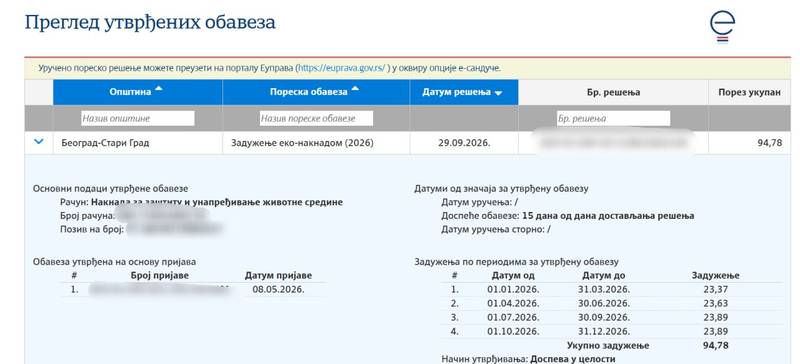Select the 30.06.2026. end date
This screenshot has width=800, height=364.
coord(604,304)
